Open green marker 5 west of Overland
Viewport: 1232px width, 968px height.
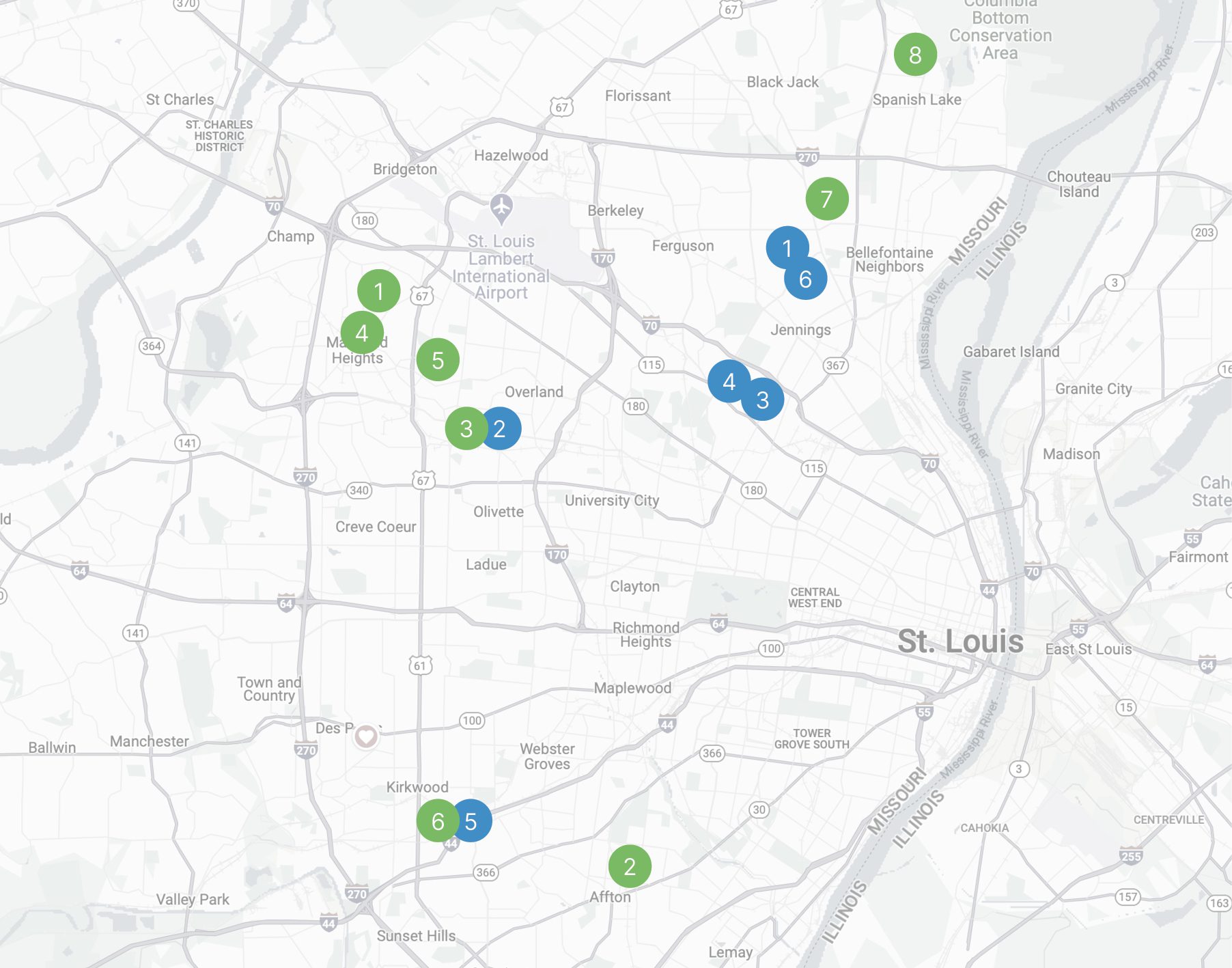click(x=438, y=360)
